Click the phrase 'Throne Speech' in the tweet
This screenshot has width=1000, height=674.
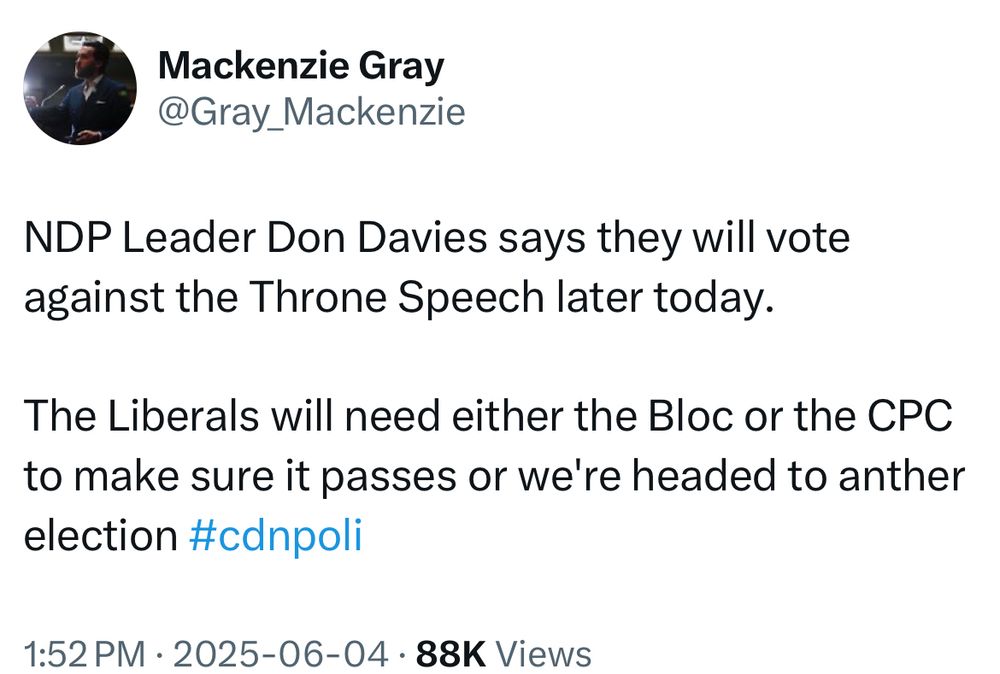[x=396, y=298]
